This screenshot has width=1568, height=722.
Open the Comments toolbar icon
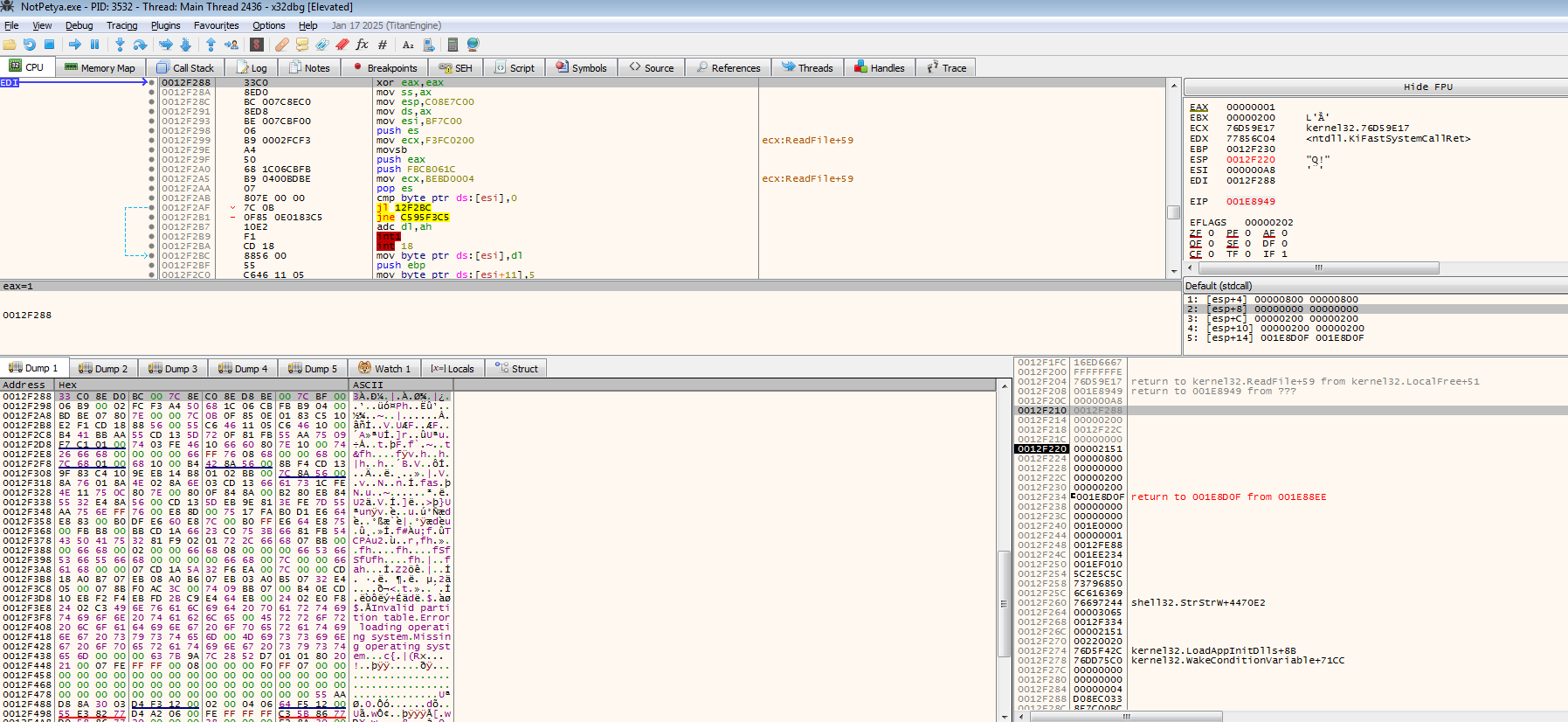[302, 45]
